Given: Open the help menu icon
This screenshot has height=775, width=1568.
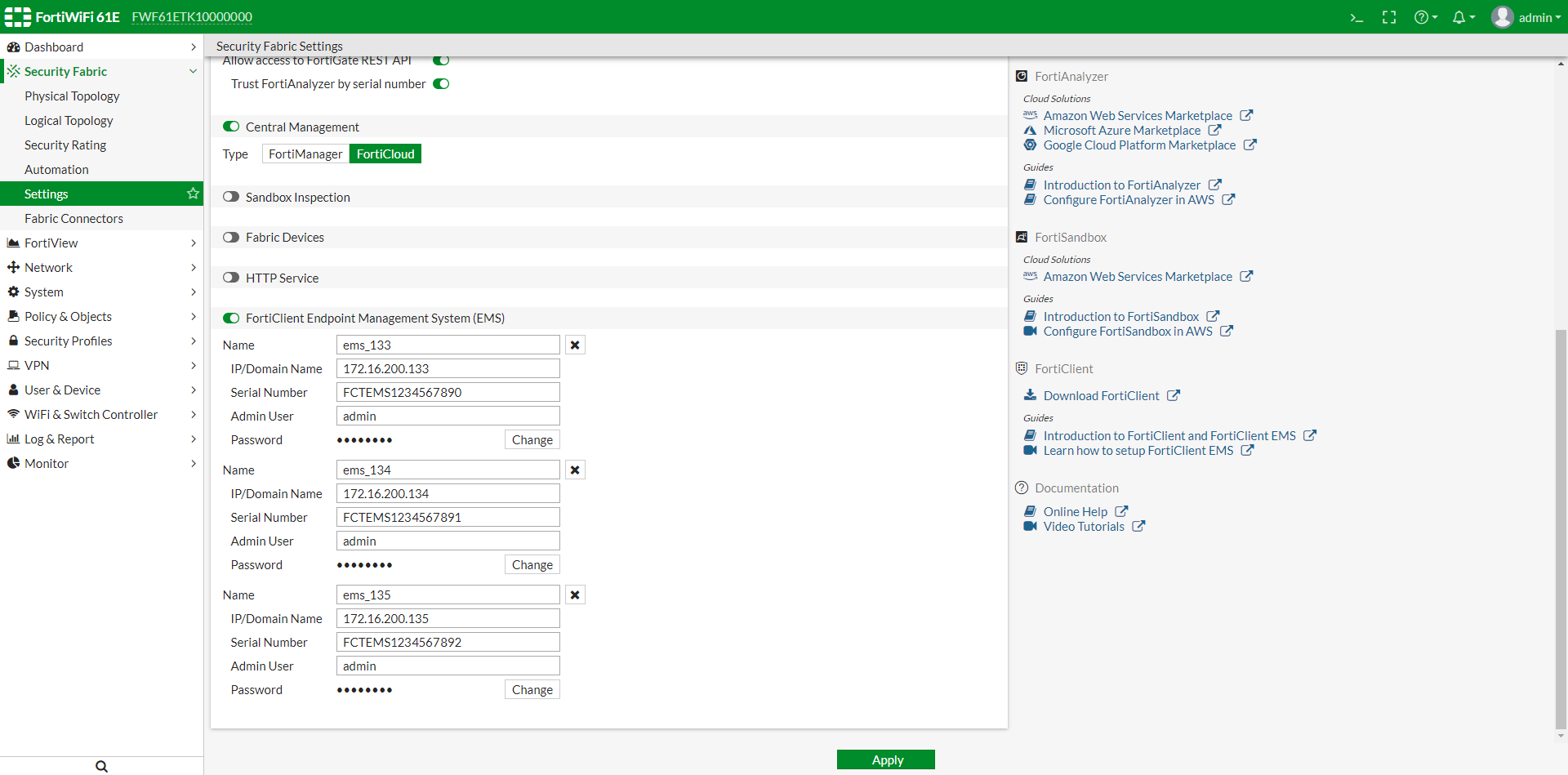Looking at the screenshot, I should coord(1426,17).
